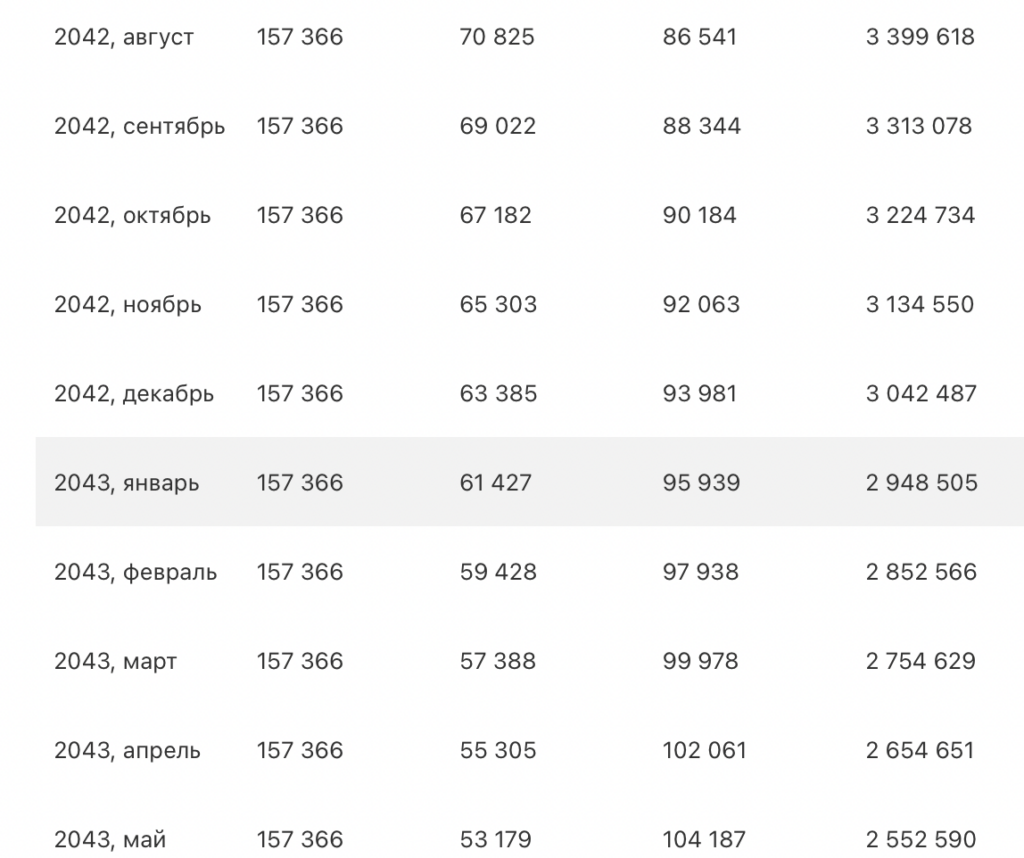Select the "2043, март" date cell
This screenshot has height=858, width=1024.
click(115, 661)
